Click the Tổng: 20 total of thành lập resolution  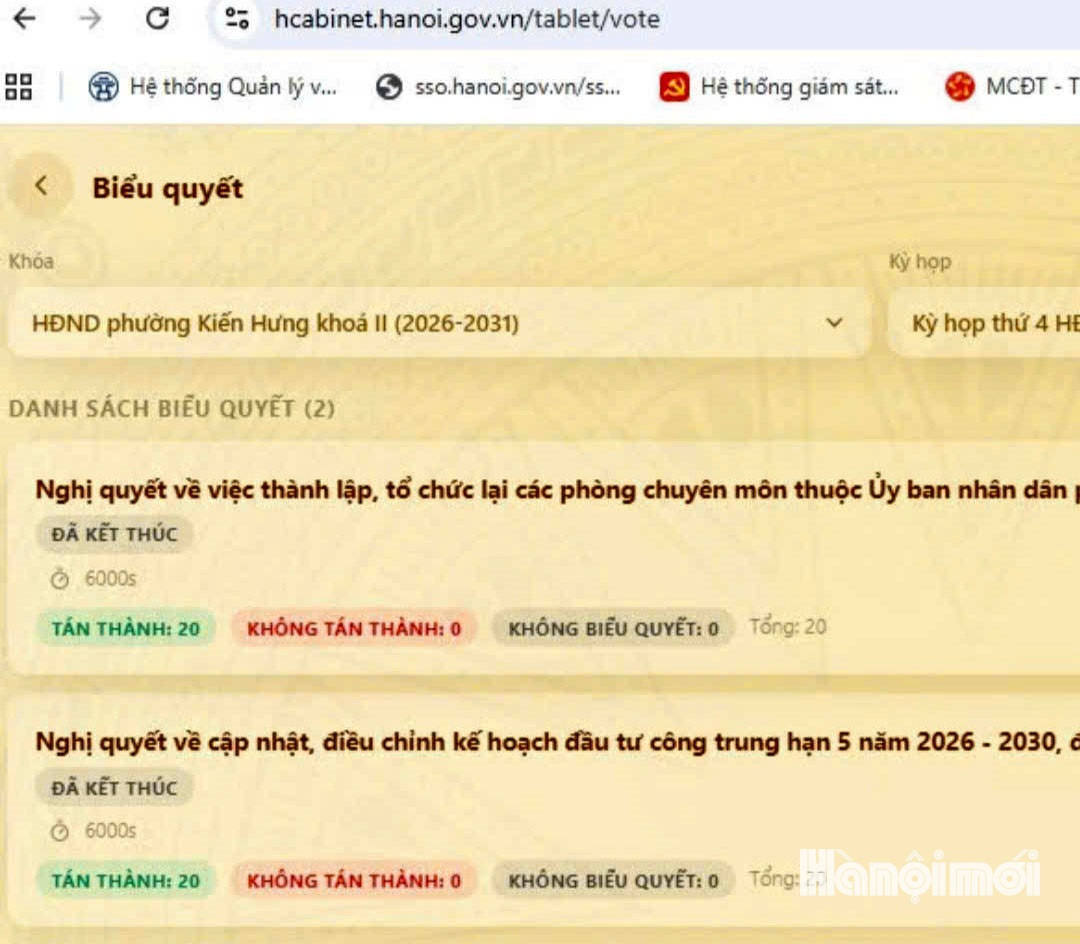point(788,627)
